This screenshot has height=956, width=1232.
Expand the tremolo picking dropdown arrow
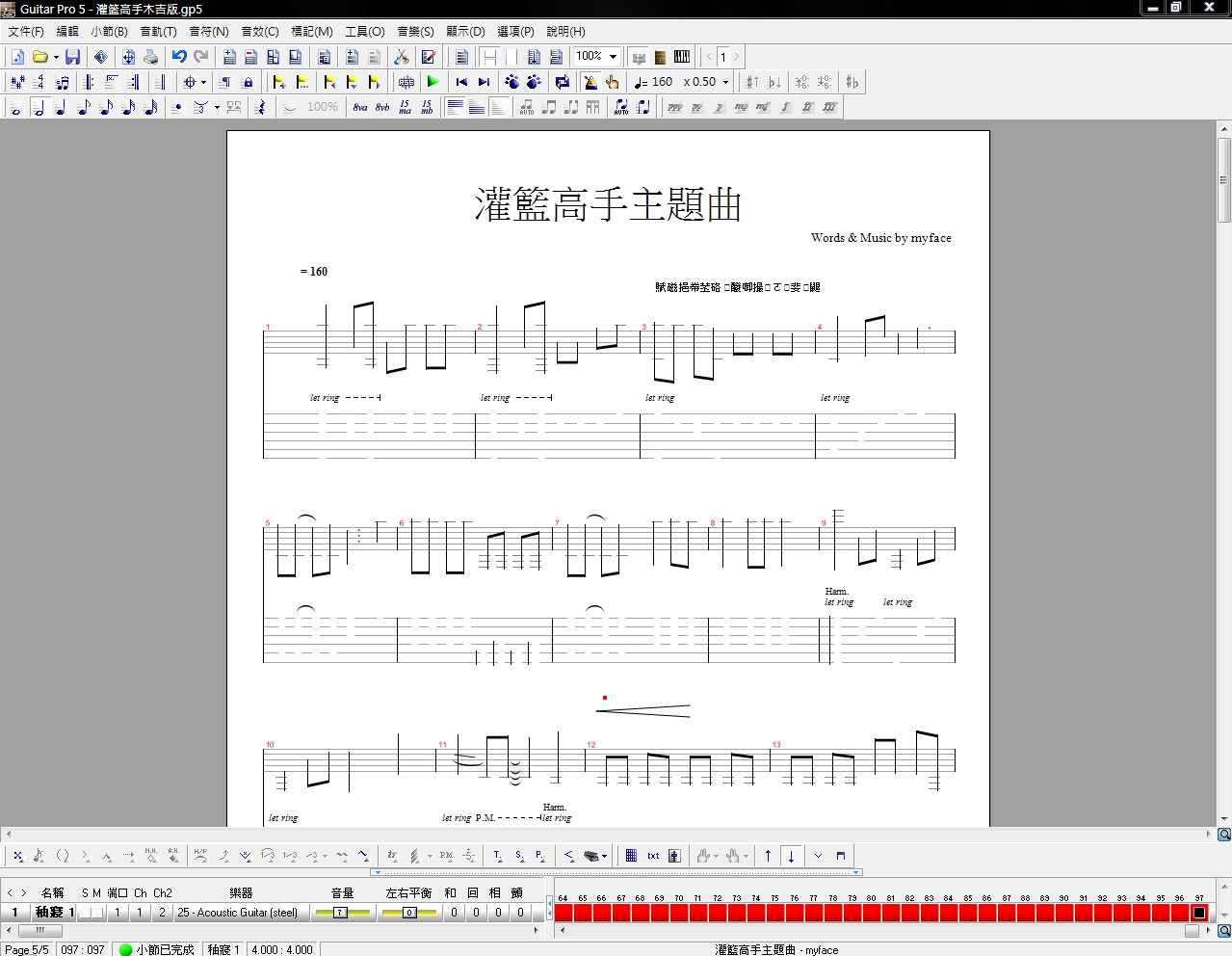pyautogui.click(x=430, y=856)
